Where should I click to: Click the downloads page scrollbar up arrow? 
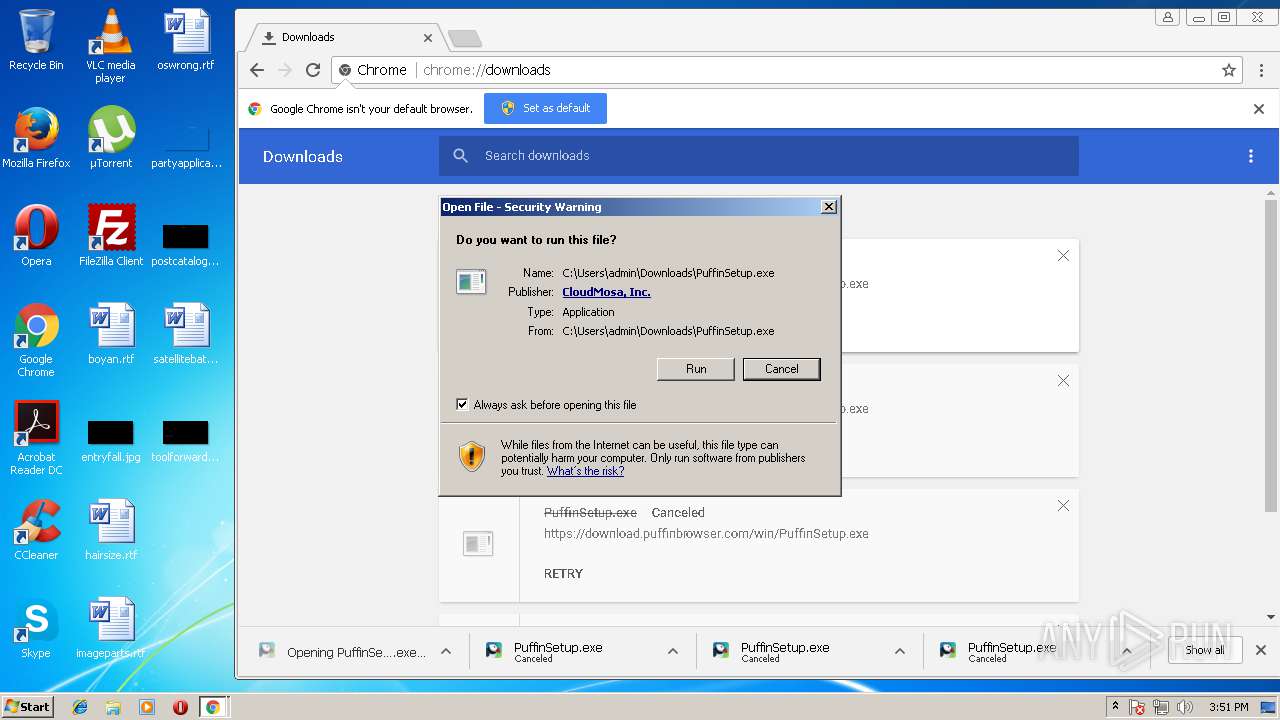(x=1271, y=193)
